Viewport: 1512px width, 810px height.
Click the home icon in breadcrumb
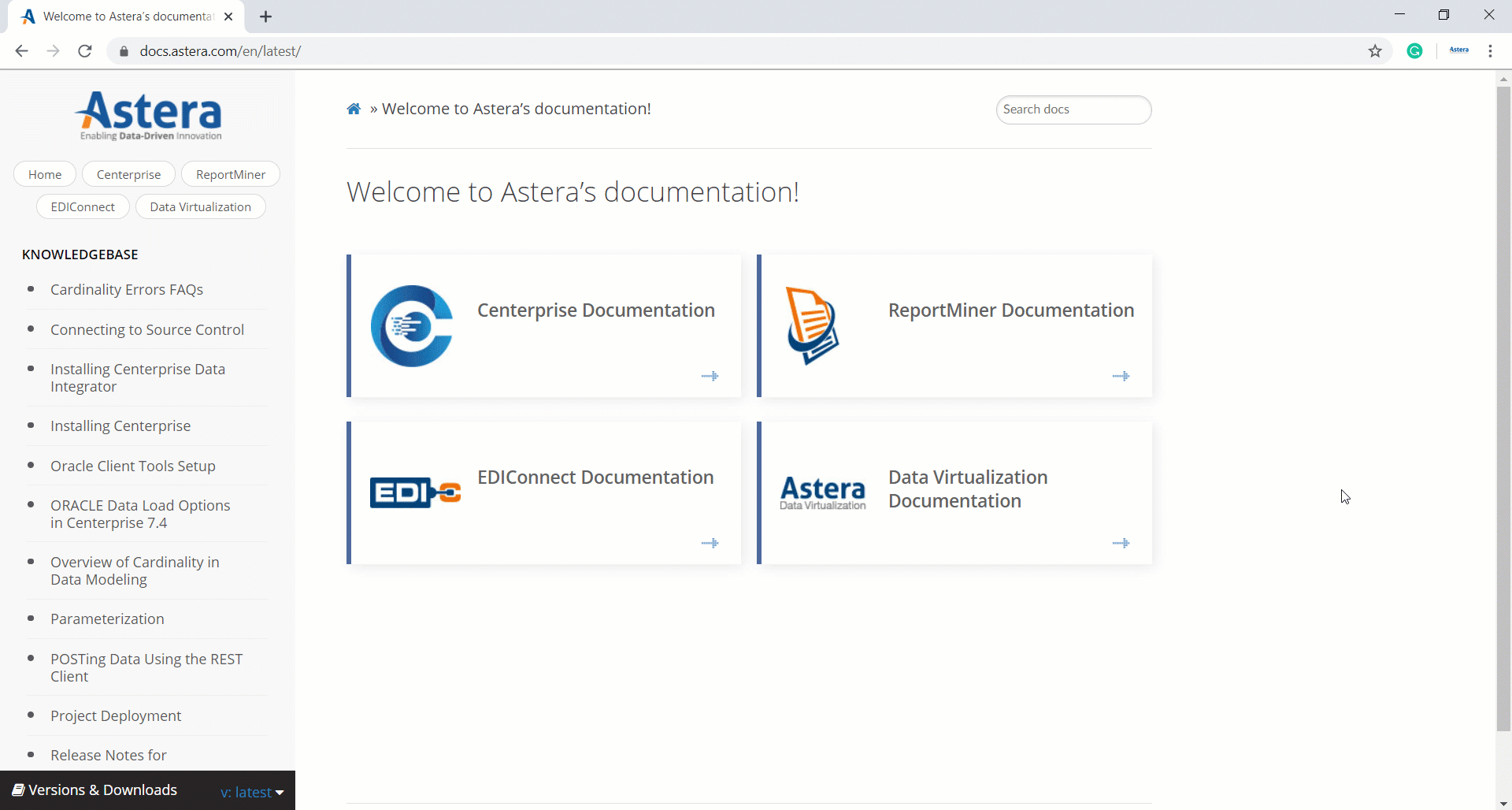coord(354,109)
